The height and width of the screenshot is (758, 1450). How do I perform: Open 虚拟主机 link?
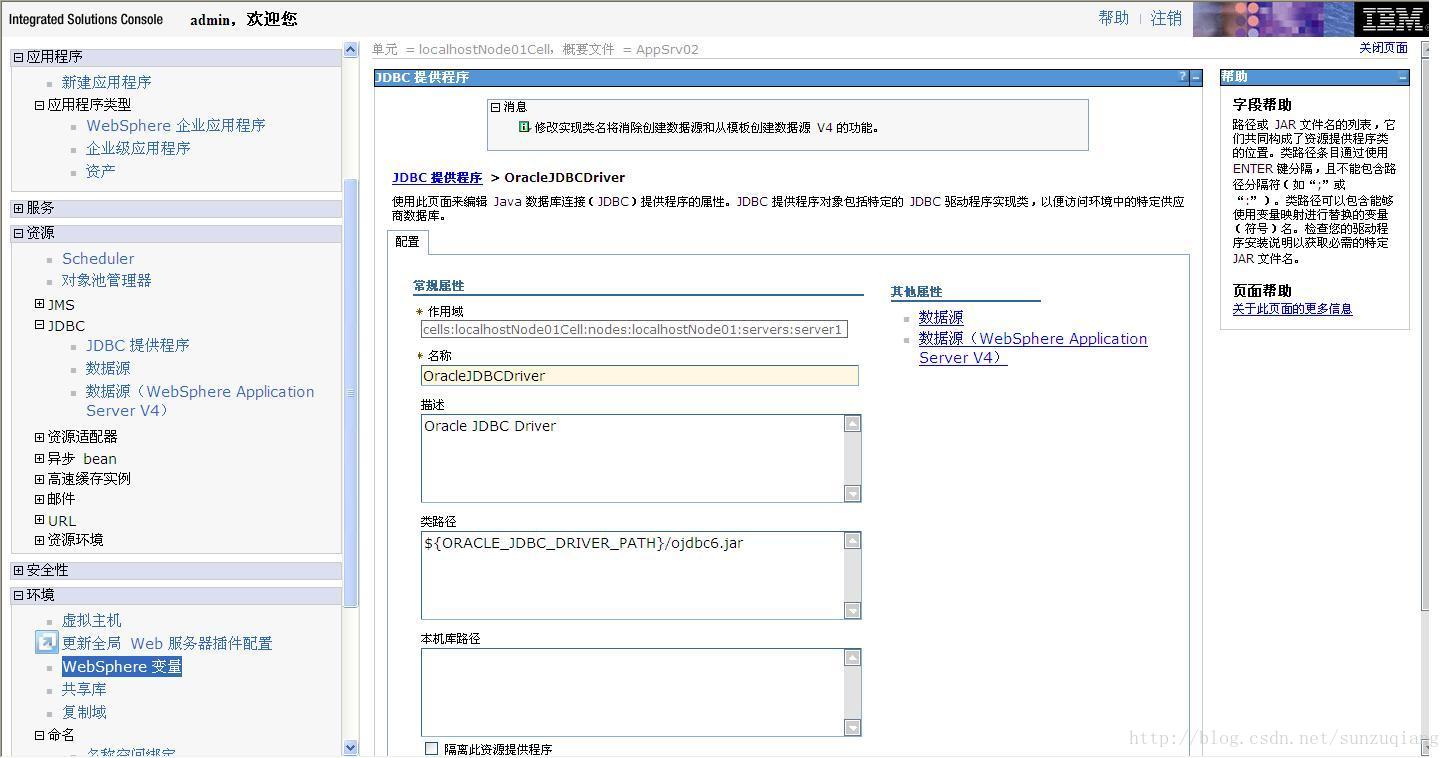tap(91, 620)
